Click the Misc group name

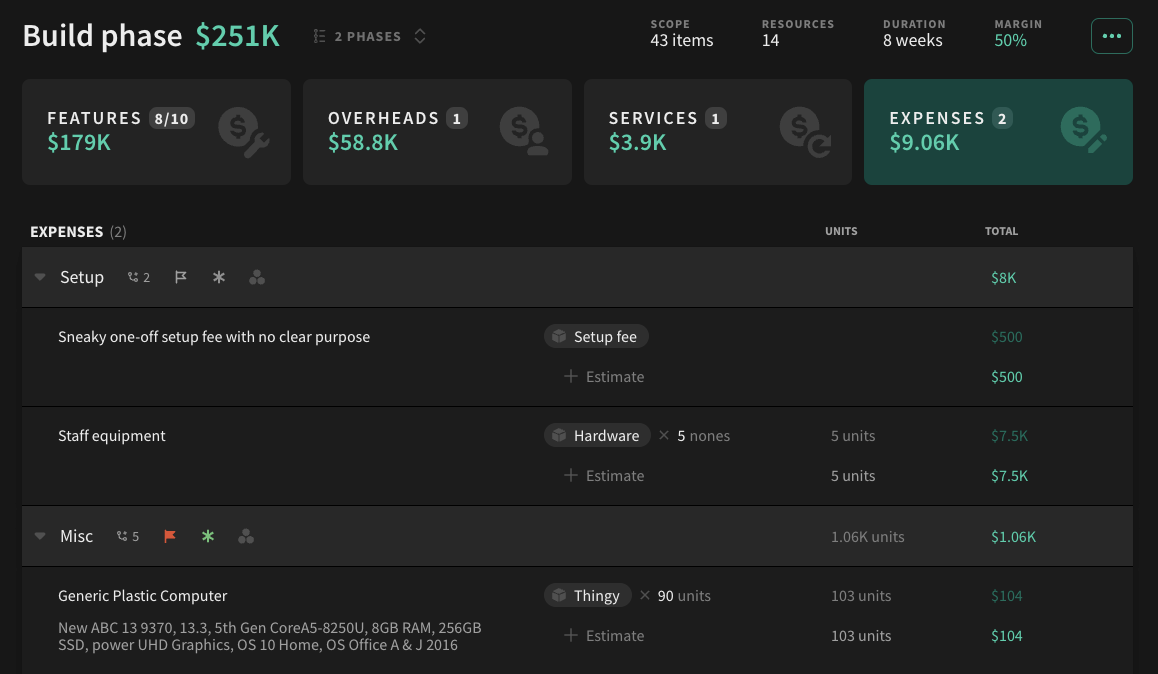click(76, 536)
